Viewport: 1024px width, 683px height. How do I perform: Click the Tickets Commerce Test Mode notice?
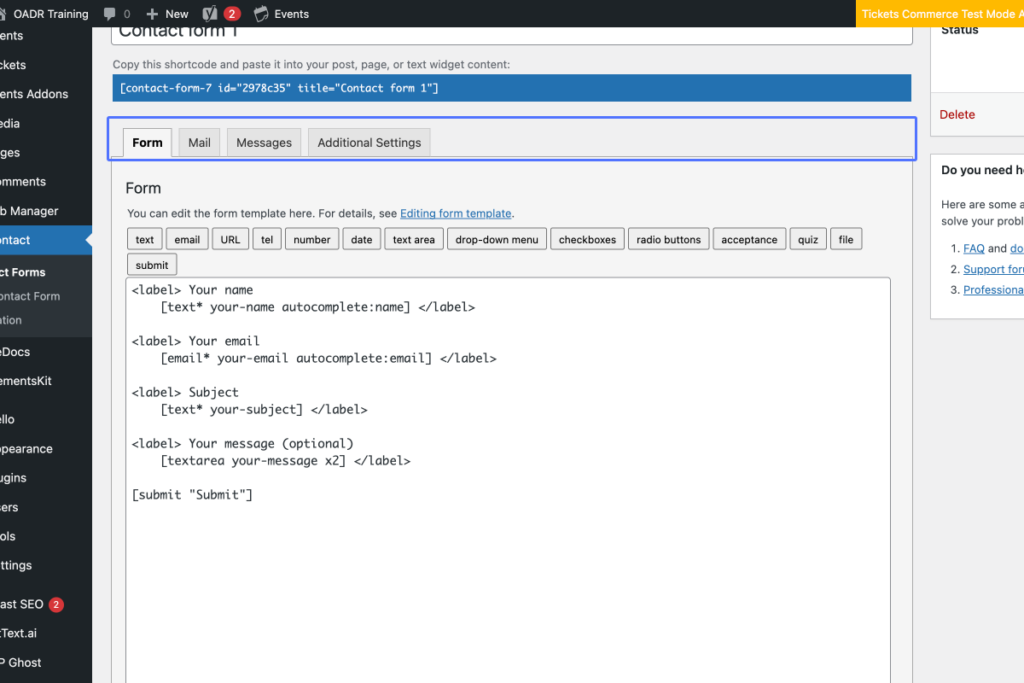pos(940,14)
